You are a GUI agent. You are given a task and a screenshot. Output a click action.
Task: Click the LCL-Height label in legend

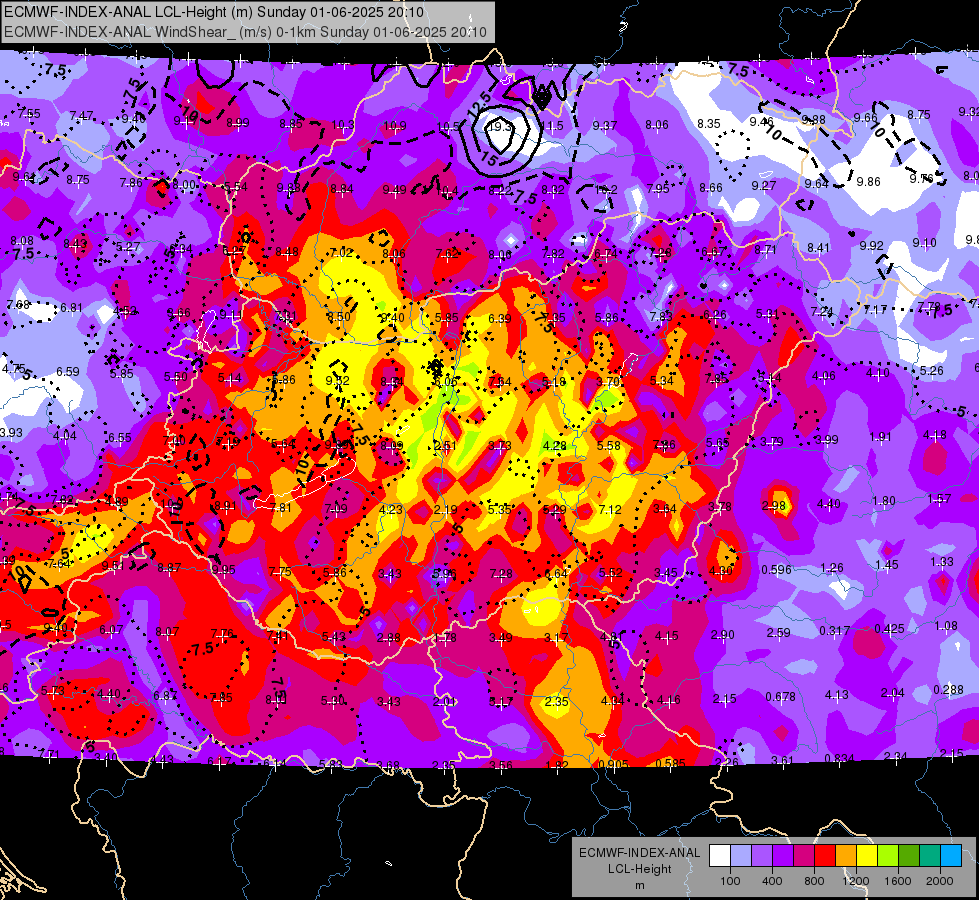(639, 869)
